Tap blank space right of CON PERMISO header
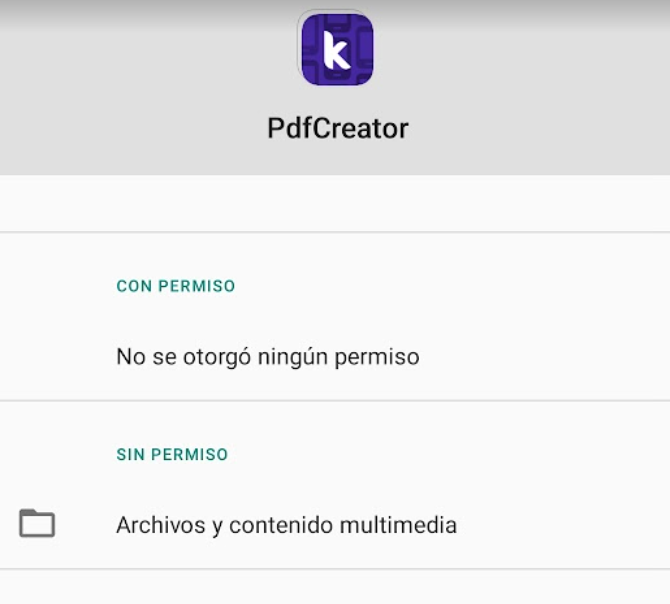The width and height of the screenshot is (670, 604). (x=450, y=286)
